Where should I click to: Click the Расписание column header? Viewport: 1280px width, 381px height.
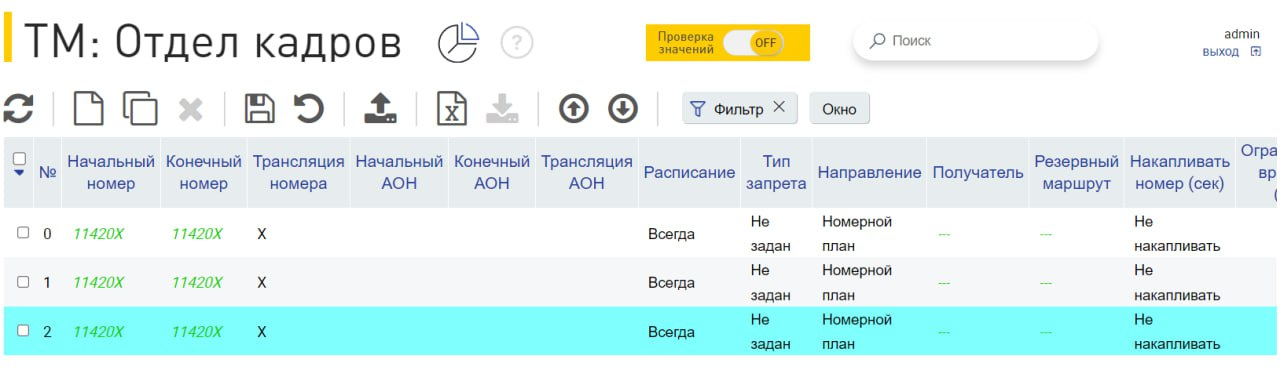(x=689, y=172)
